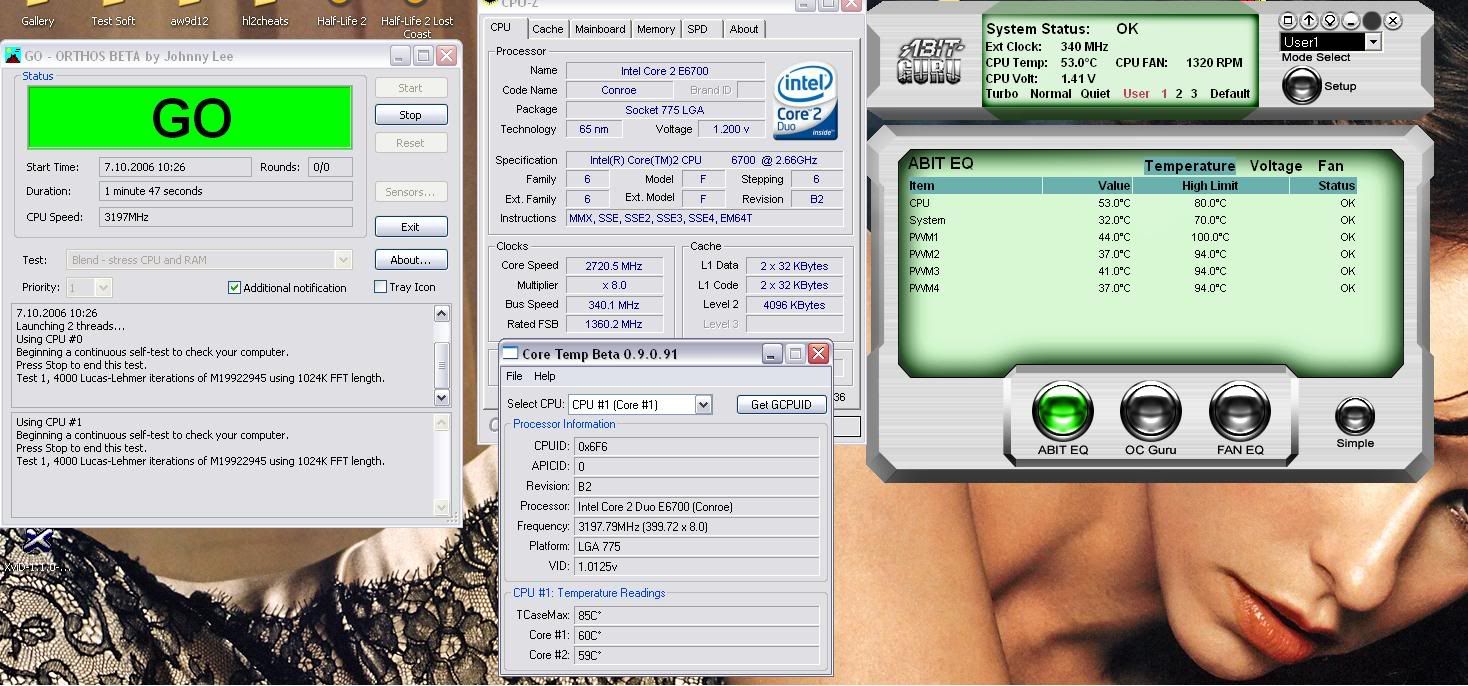
Task: Click the CPU Speed field showing 3197MHz
Action: pos(226,217)
